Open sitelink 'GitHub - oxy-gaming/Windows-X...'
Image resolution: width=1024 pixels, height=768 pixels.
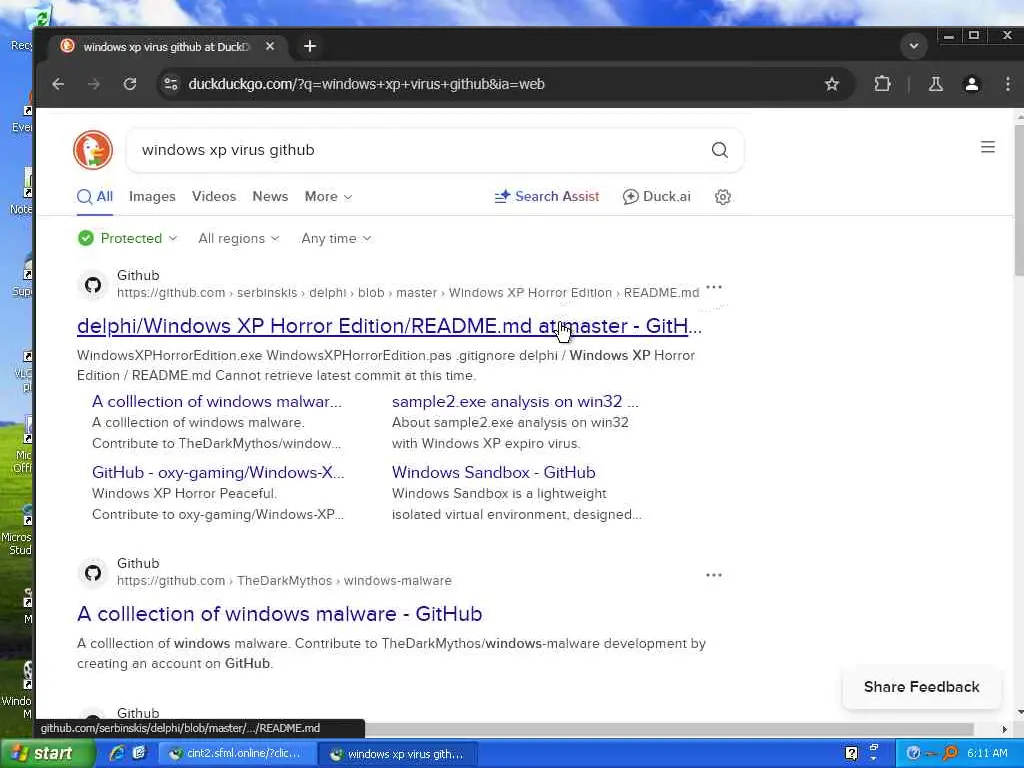coord(218,472)
